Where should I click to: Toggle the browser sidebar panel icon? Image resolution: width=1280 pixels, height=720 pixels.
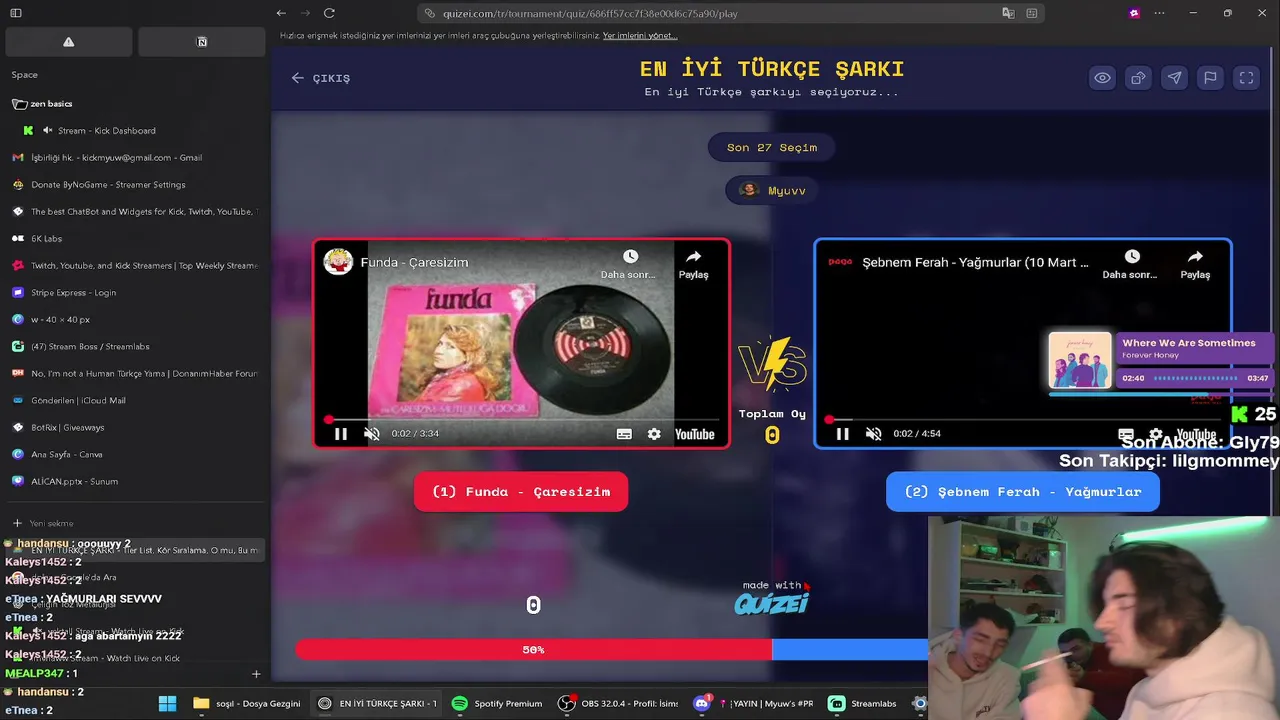coord(16,13)
